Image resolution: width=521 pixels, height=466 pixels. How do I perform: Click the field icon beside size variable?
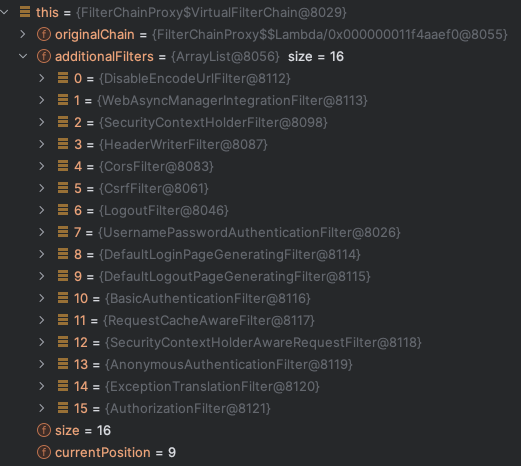pyautogui.click(x=44, y=430)
